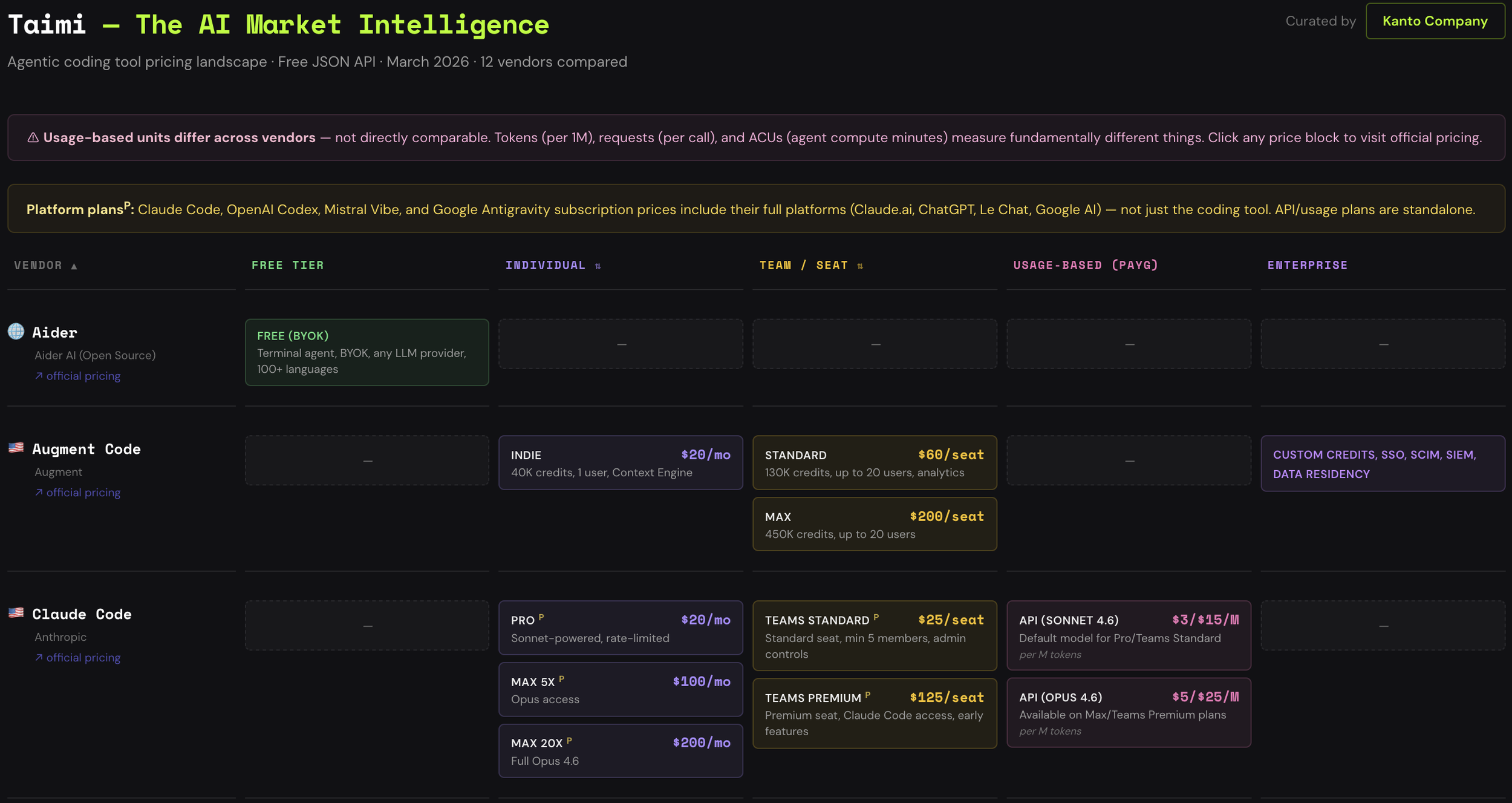Click the INDIE $20/mo price block

[621, 462]
